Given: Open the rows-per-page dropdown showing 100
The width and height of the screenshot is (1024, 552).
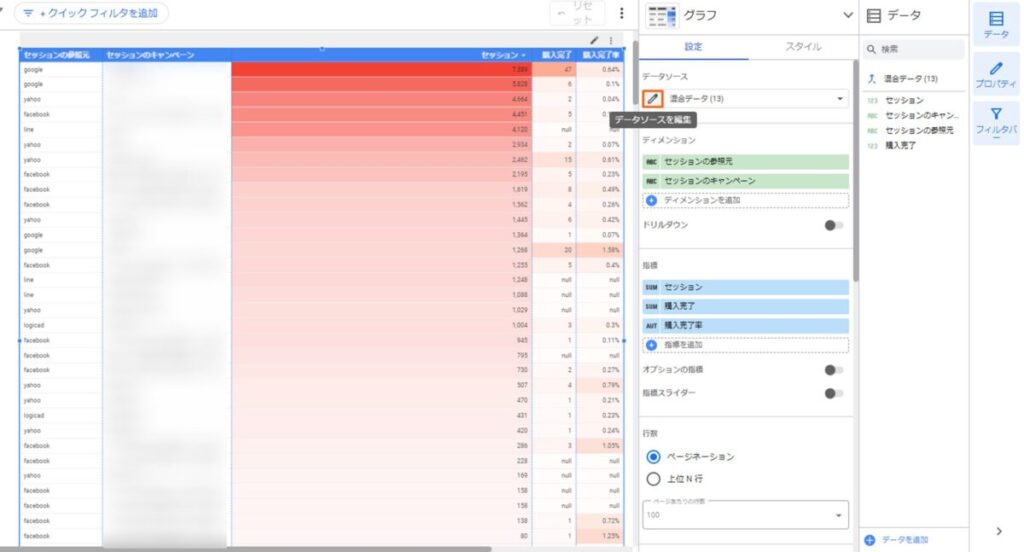Looking at the screenshot, I should [x=745, y=515].
